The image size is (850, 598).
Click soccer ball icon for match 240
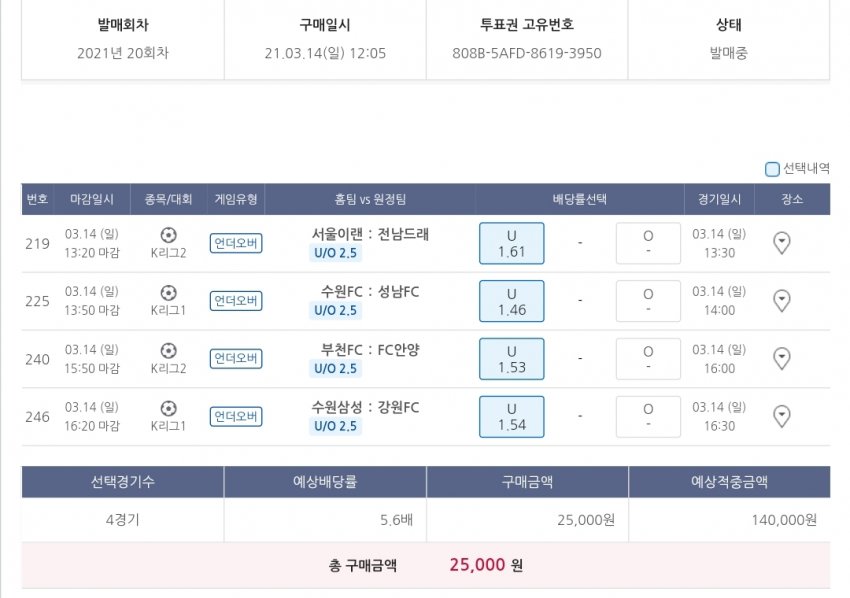tap(168, 351)
